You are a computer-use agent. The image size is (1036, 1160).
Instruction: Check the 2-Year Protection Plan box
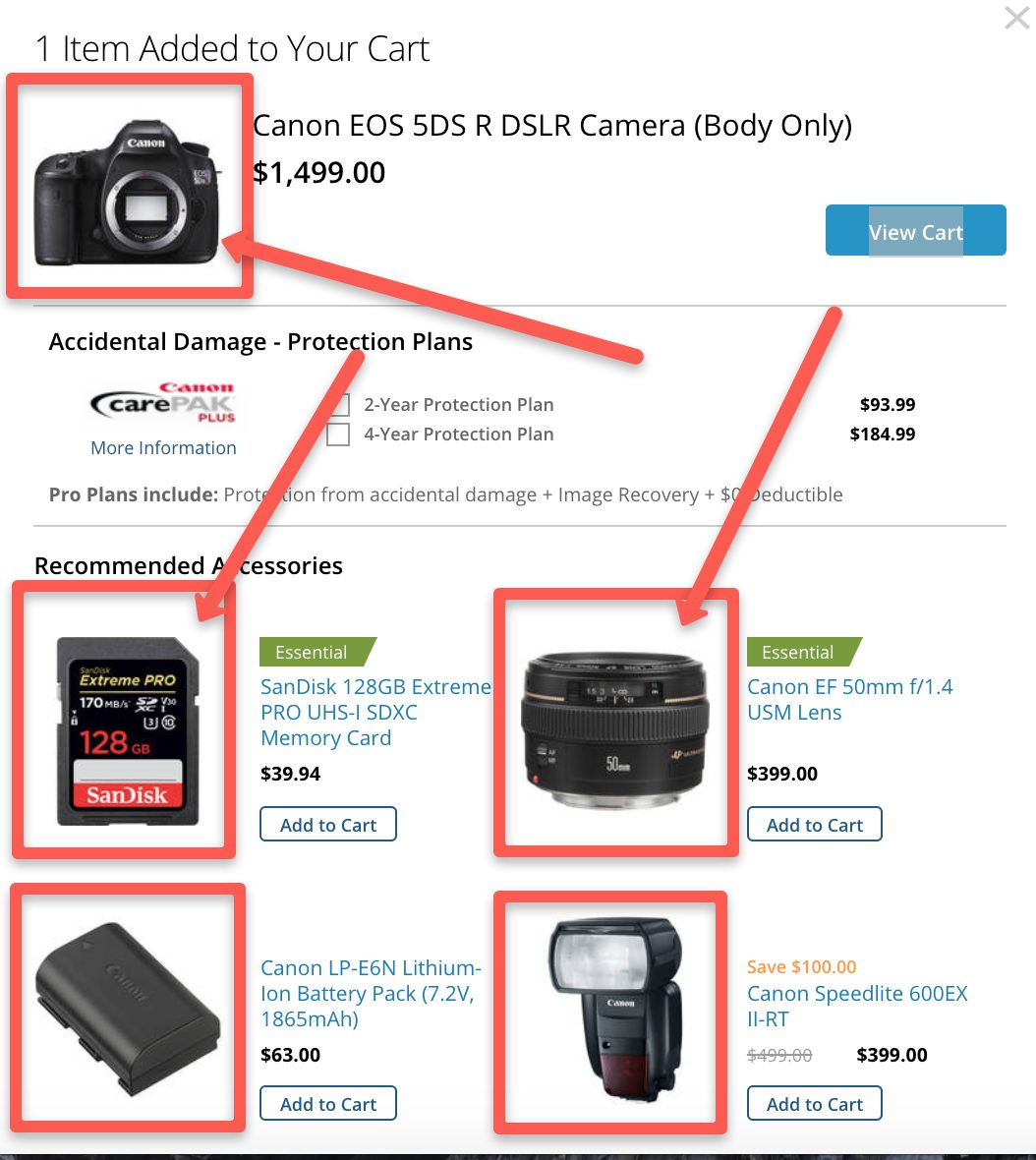339,405
